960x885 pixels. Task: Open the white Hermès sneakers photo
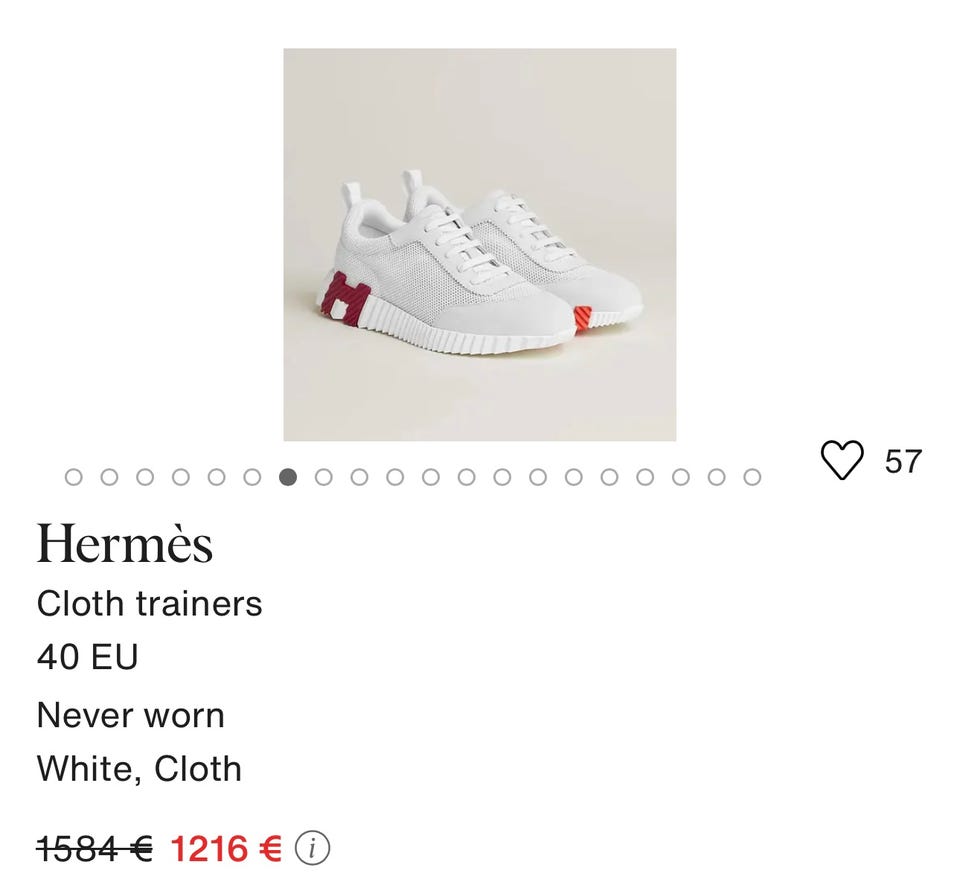pos(479,245)
